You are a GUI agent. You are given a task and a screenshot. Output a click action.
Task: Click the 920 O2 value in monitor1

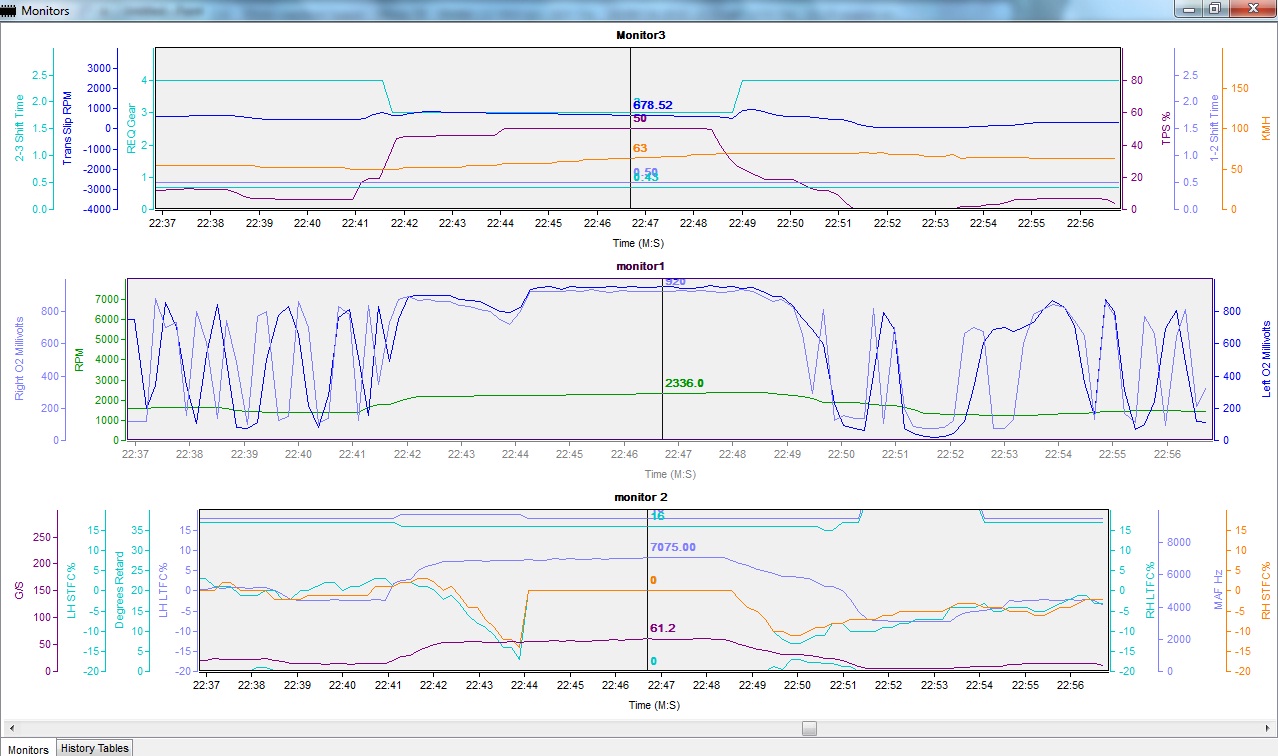click(x=675, y=282)
